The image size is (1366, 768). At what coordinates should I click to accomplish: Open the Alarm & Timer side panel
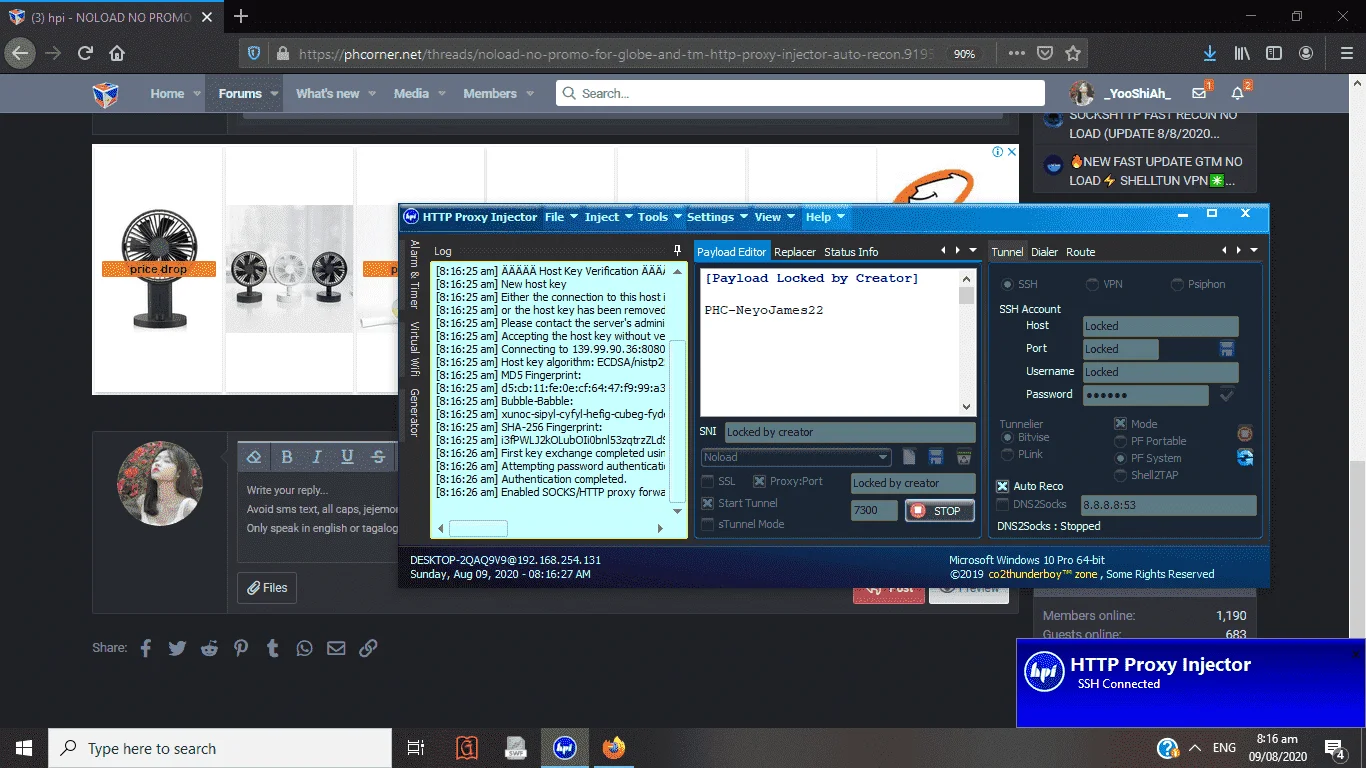click(415, 273)
